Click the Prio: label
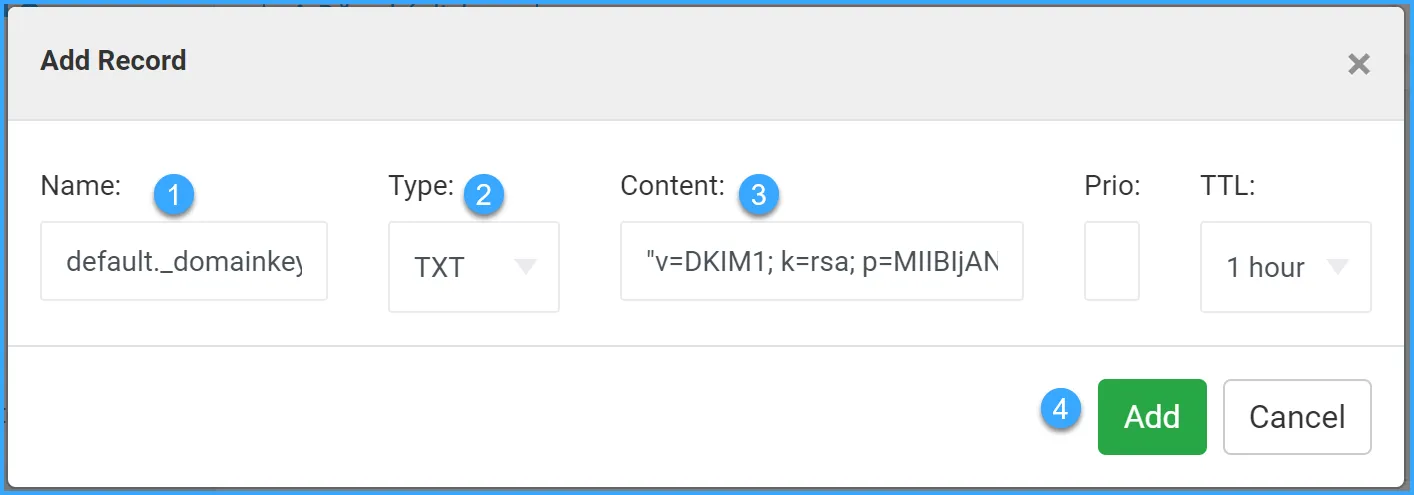The image size is (1414, 495). 1112,185
